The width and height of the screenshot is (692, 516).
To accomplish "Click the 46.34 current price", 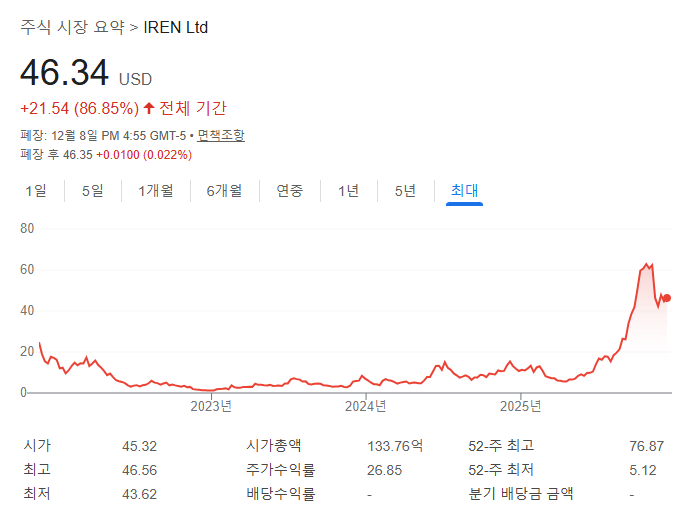I will [x=64, y=73].
